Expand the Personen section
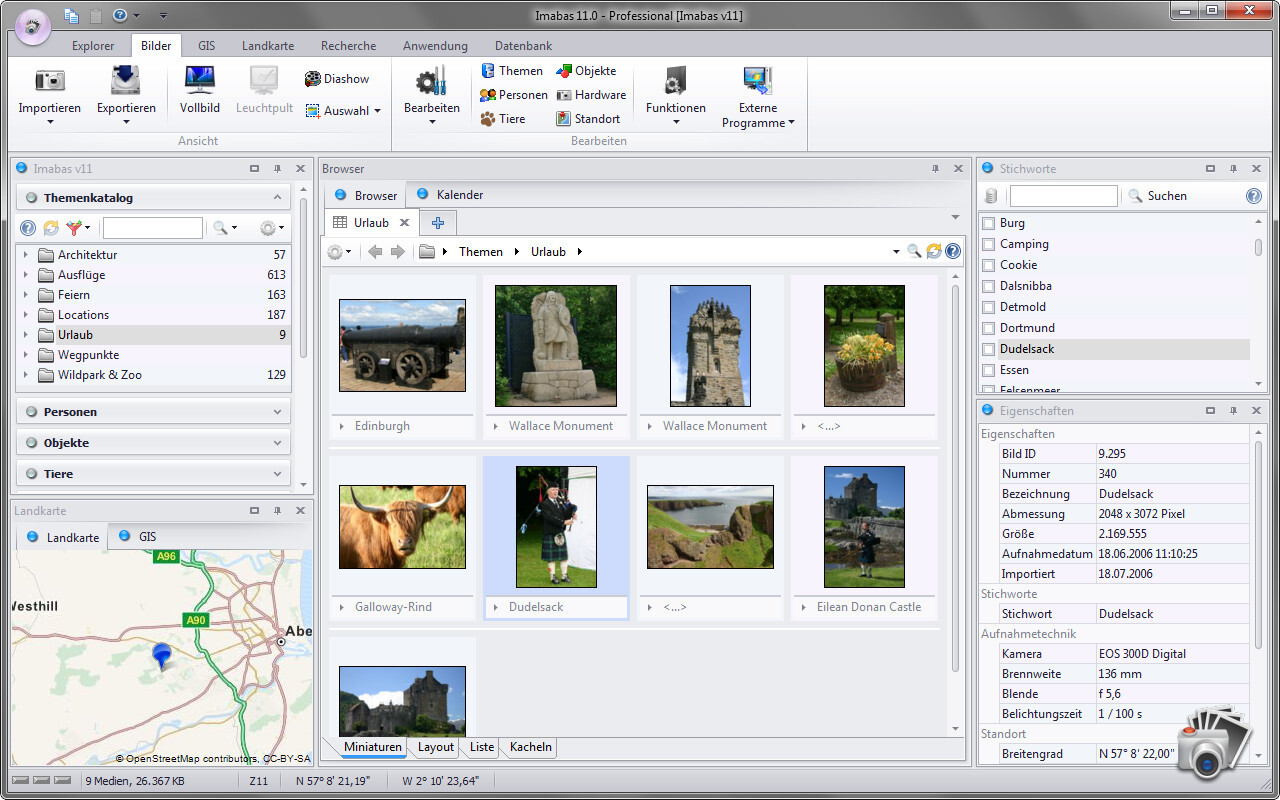The image size is (1280, 800). 153,411
